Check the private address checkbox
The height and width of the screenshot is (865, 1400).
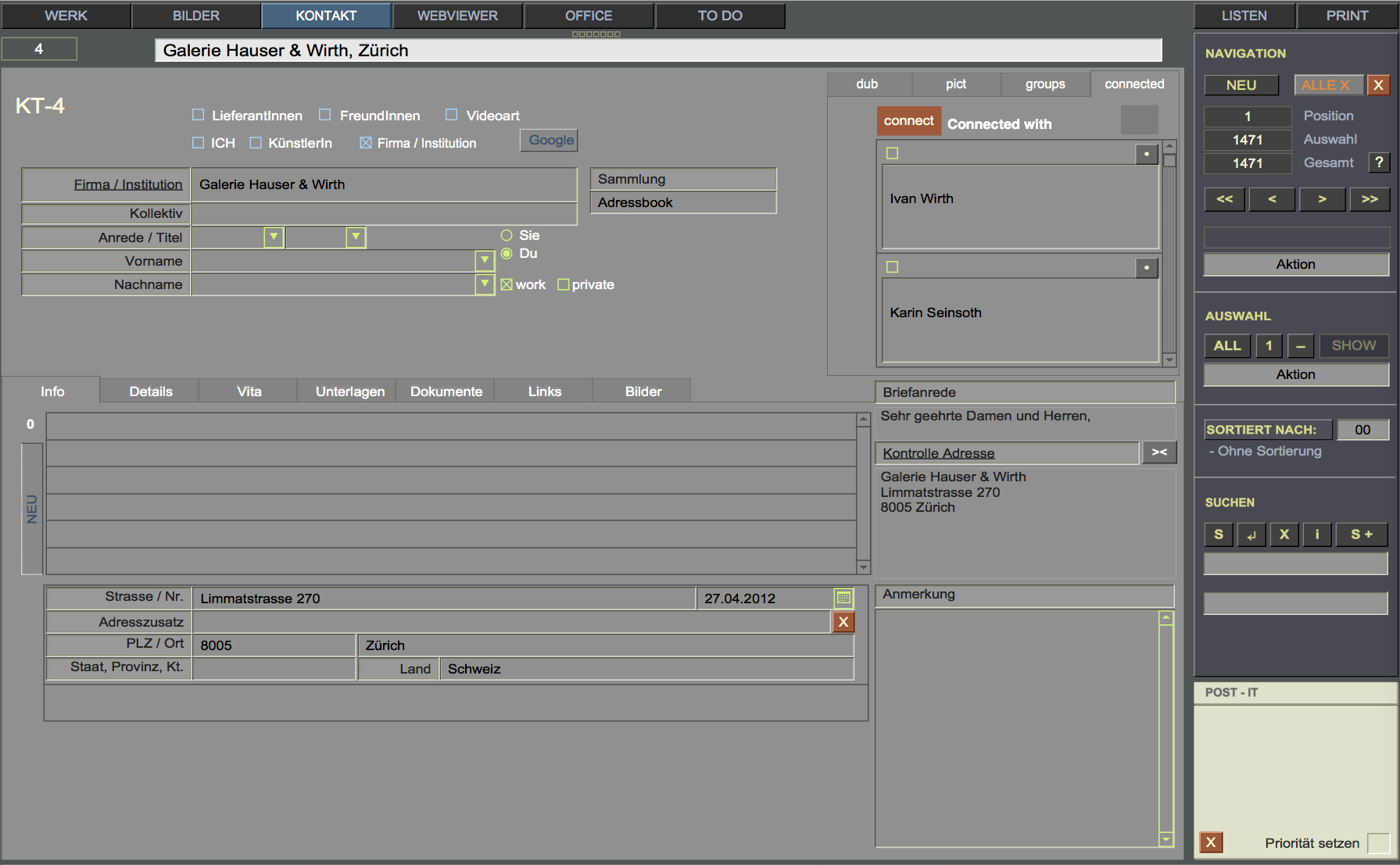563,285
